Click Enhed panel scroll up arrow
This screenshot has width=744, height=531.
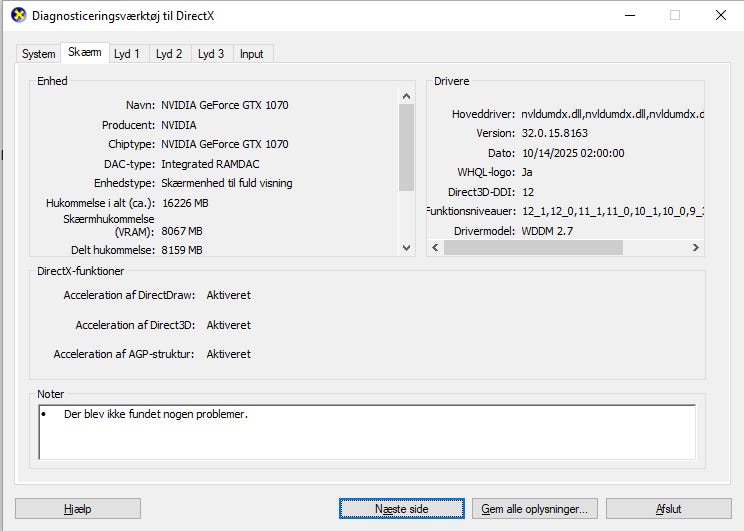click(x=406, y=96)
